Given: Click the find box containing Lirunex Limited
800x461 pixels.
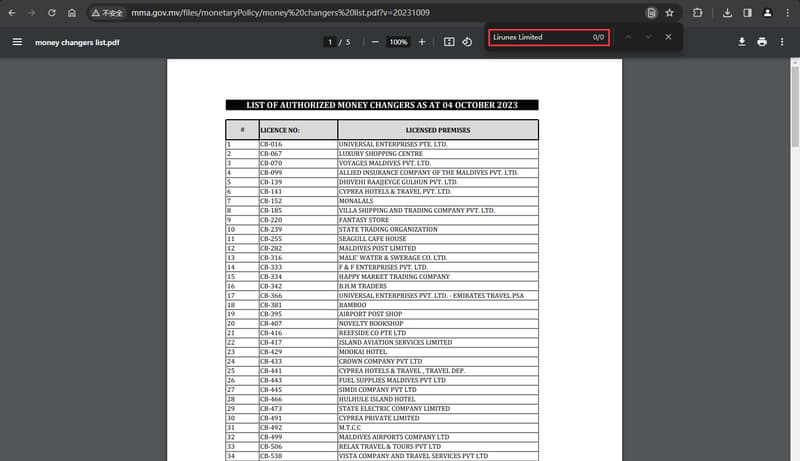Looking at the screenshot, I should point(548,37).
